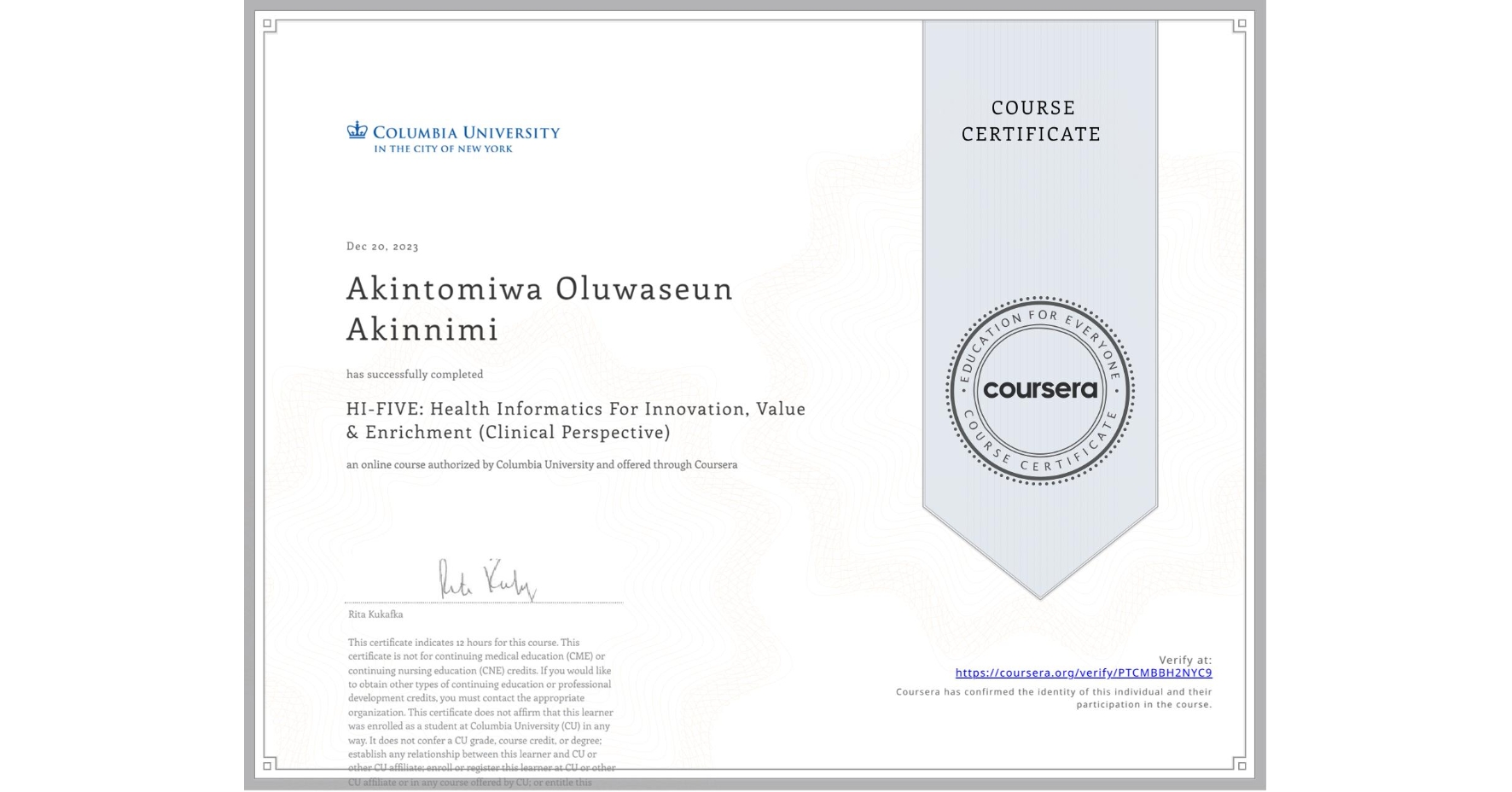This screenshot has height=792, width=1512.
Task: Click the 'Verify at:' label
Action: point(1185,660)
